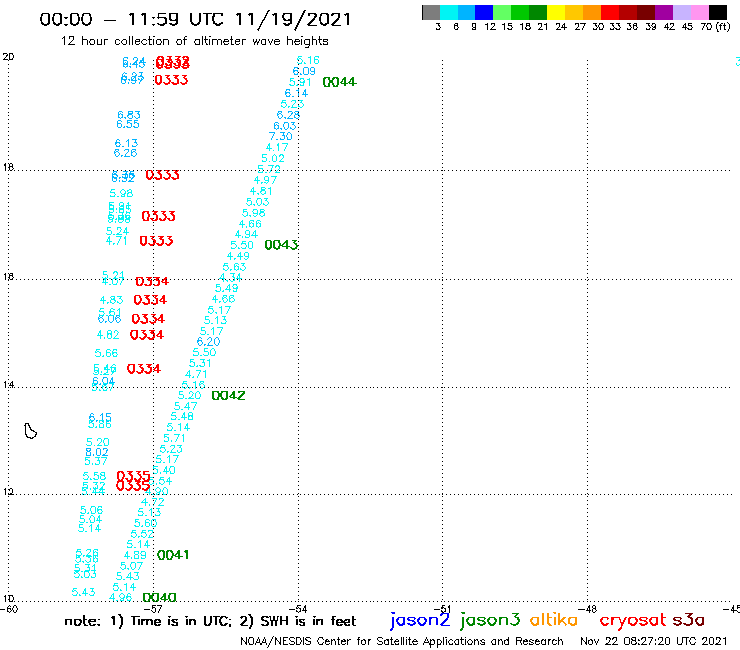Click the 4.81 wave height value

[x=261, y=191]
